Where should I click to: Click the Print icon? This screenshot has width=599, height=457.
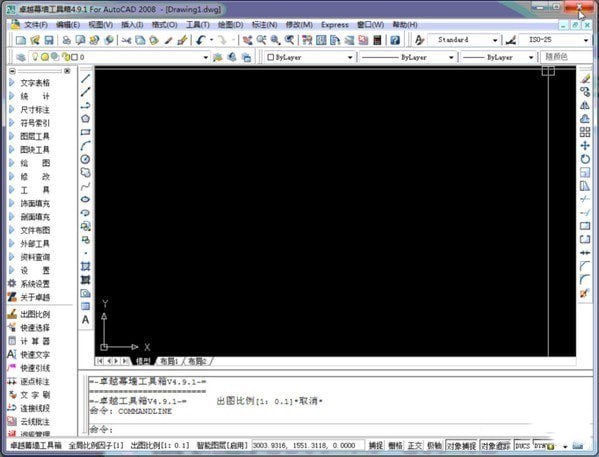point(66,40)
